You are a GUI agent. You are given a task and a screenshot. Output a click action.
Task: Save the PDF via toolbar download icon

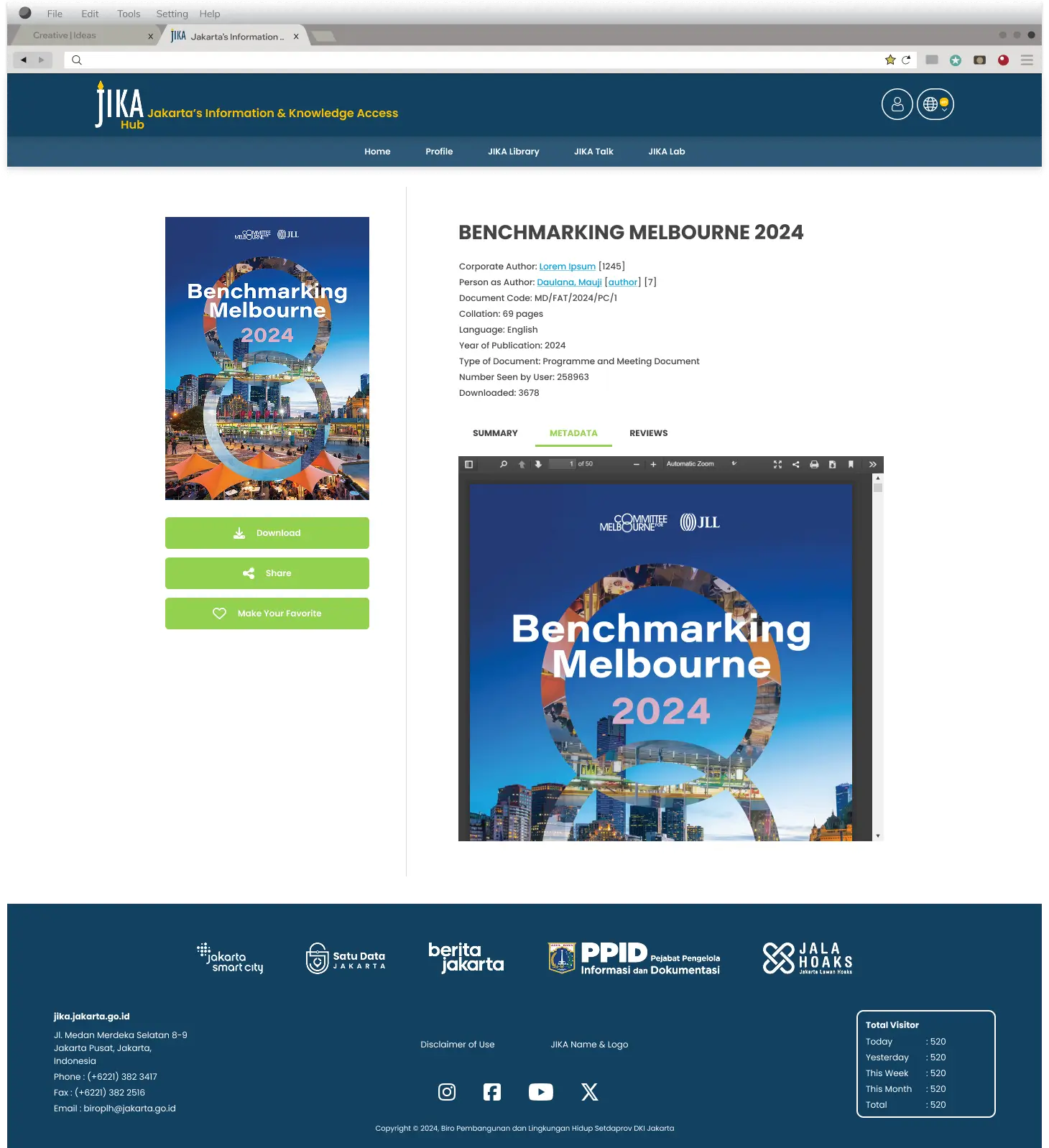(x=832, y=464)
